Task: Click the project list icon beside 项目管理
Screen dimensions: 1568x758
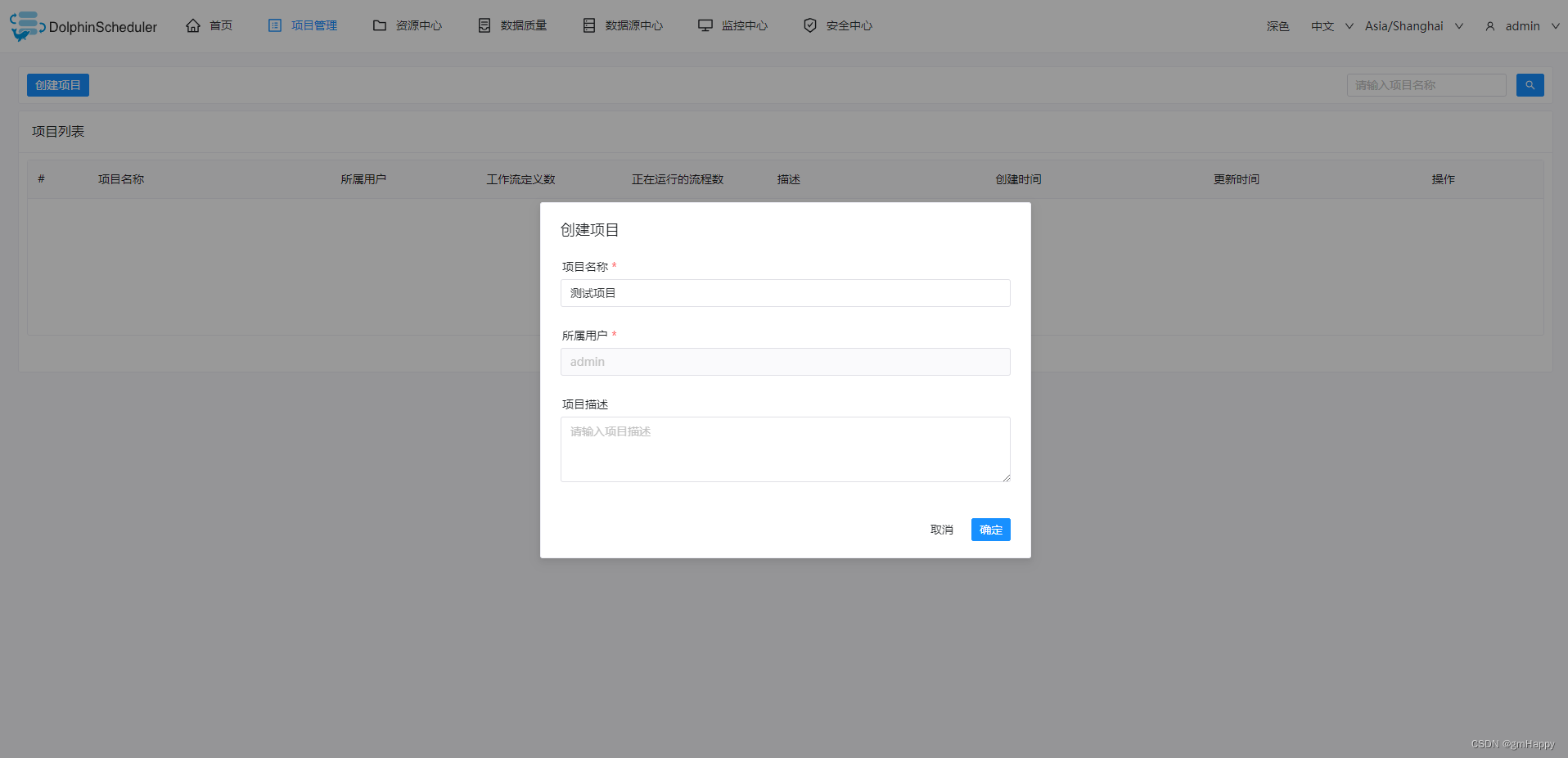Action: pyautogui.click(x=275, y=25)
